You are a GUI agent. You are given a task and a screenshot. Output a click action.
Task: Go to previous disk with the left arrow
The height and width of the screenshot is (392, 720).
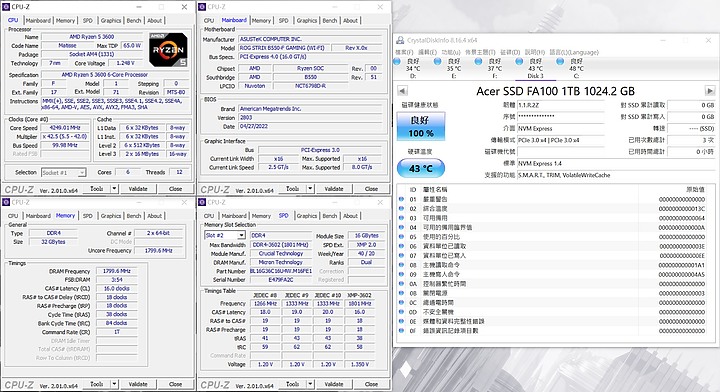(402, 91)
